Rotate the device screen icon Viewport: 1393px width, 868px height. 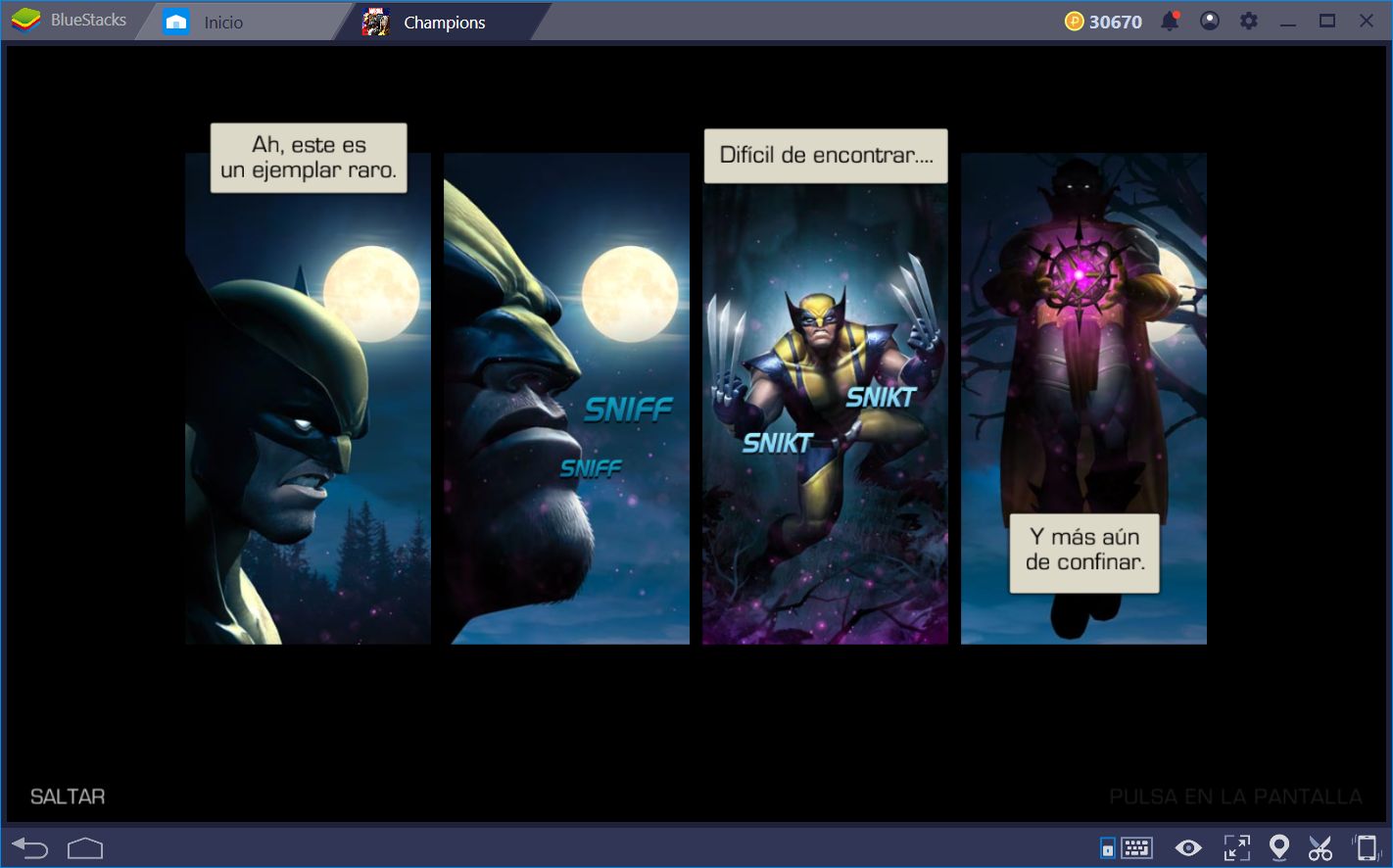coord(1366,847)
